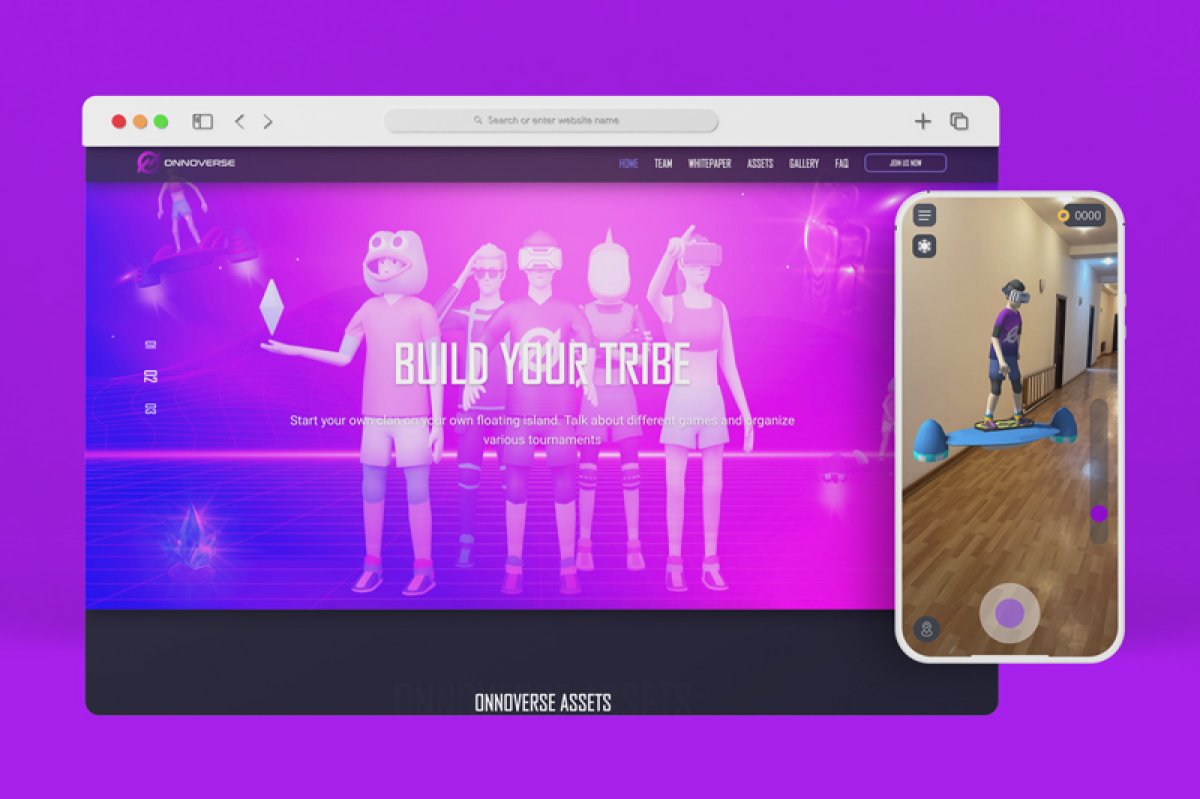Image resolution: width=1200 pixels, height=799 pixels.
Task: Select slide 03 indicator
Action: coord(151,408)
